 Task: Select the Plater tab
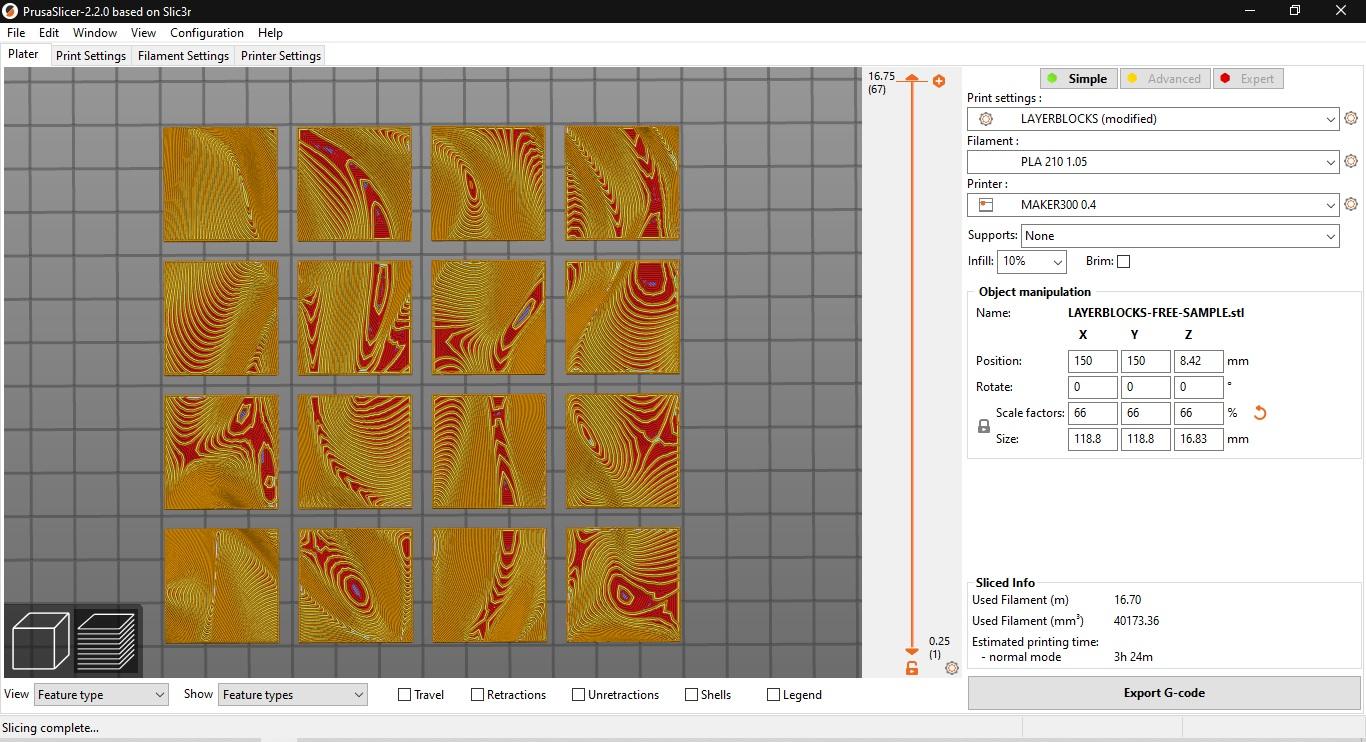point(24,55)
